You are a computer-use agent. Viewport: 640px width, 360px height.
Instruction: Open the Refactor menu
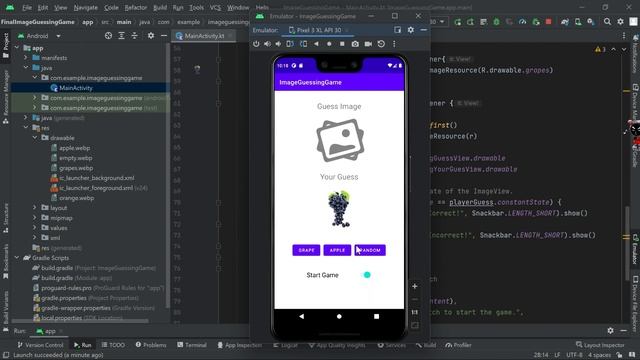click(x=136, y=7)
